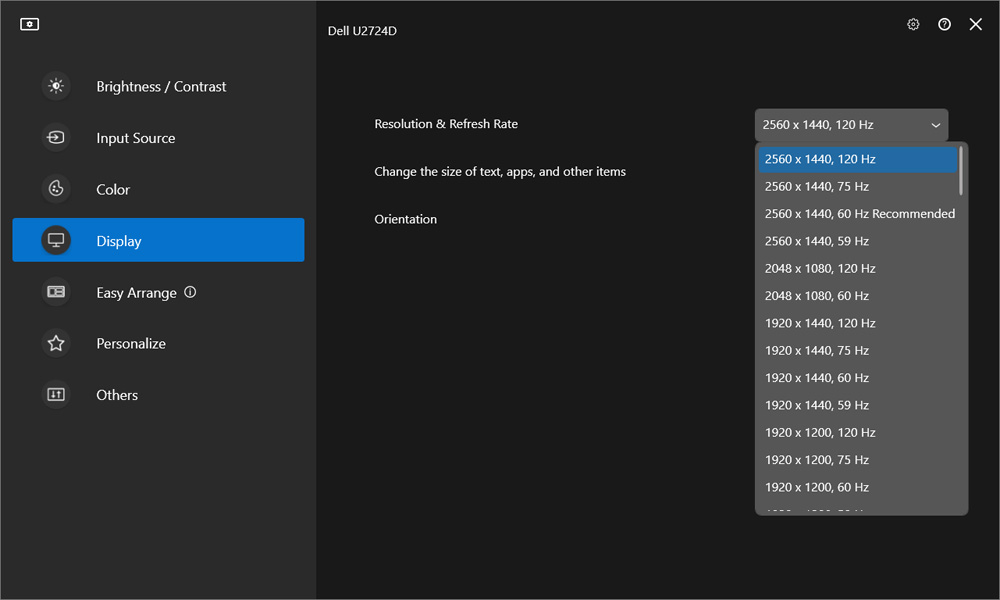
Task: Close the Dell Display Manager window
Action: (x=976, y=24)
